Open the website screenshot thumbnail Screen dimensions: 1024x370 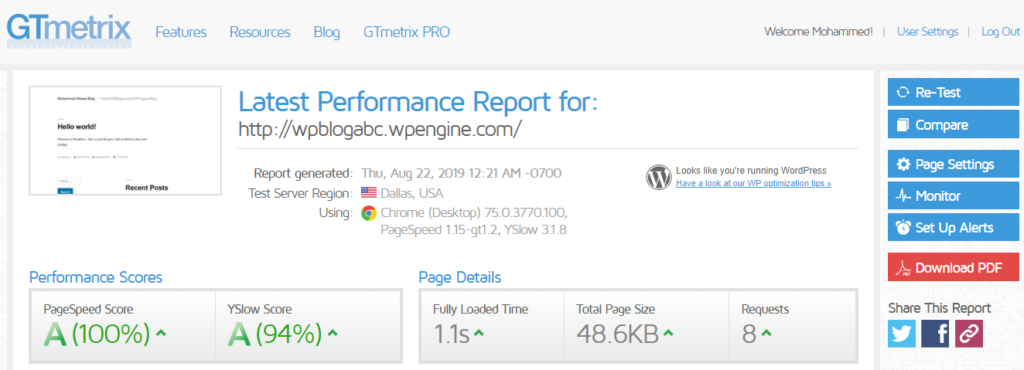[x=125, y=140]
